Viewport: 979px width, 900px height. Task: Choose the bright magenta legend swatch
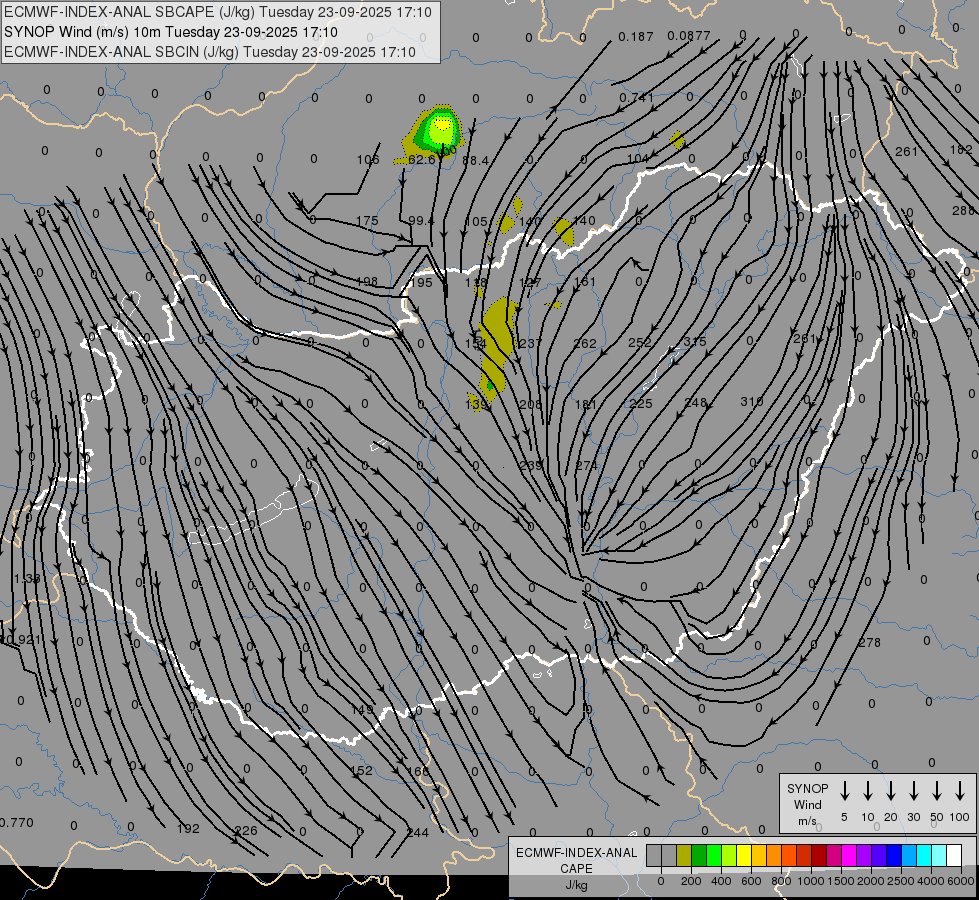[849, 855]
